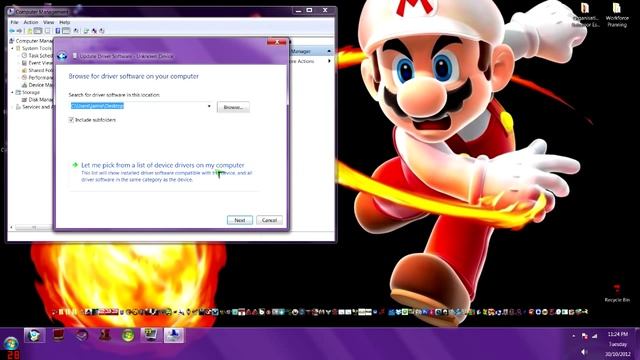Collapse the System Tools tree node
This screenshot has width=640, height=360.
point(12,48)
